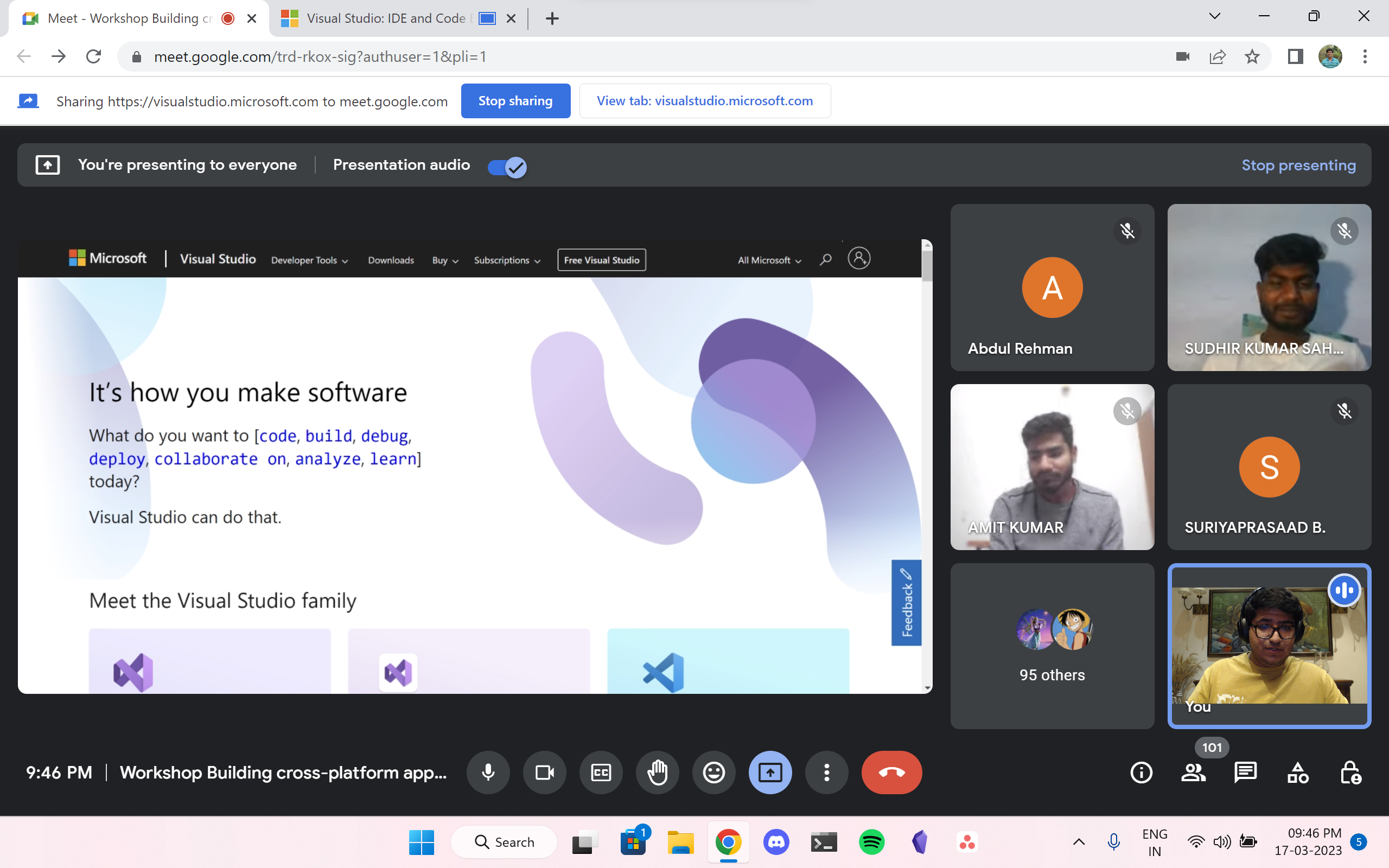This screenshot has height=868, width=1389.
Task: Expand Developer Tools menu in shared page
Action: coord(309,260)
